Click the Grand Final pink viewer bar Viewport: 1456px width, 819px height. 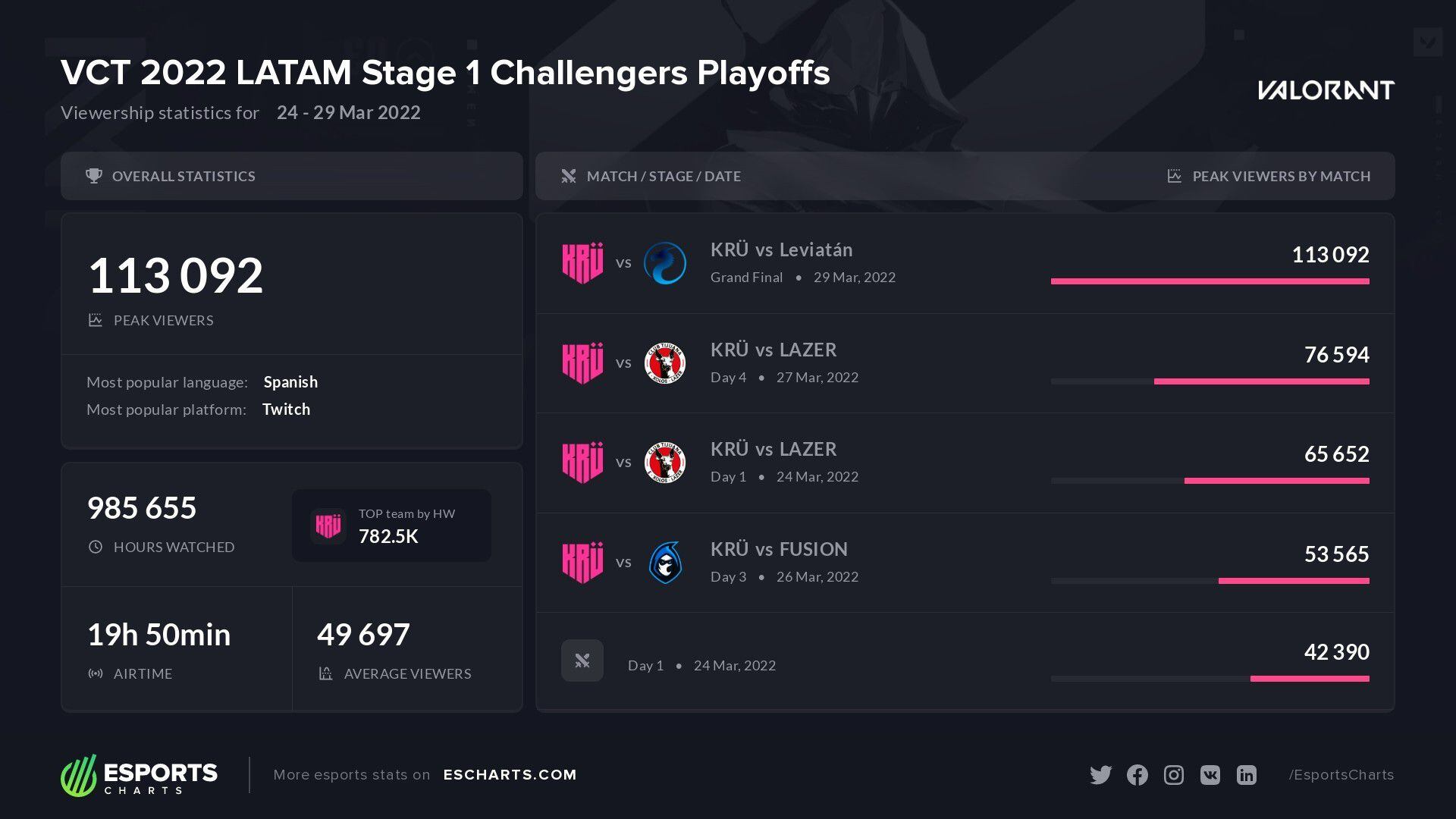pos(1210,281)
